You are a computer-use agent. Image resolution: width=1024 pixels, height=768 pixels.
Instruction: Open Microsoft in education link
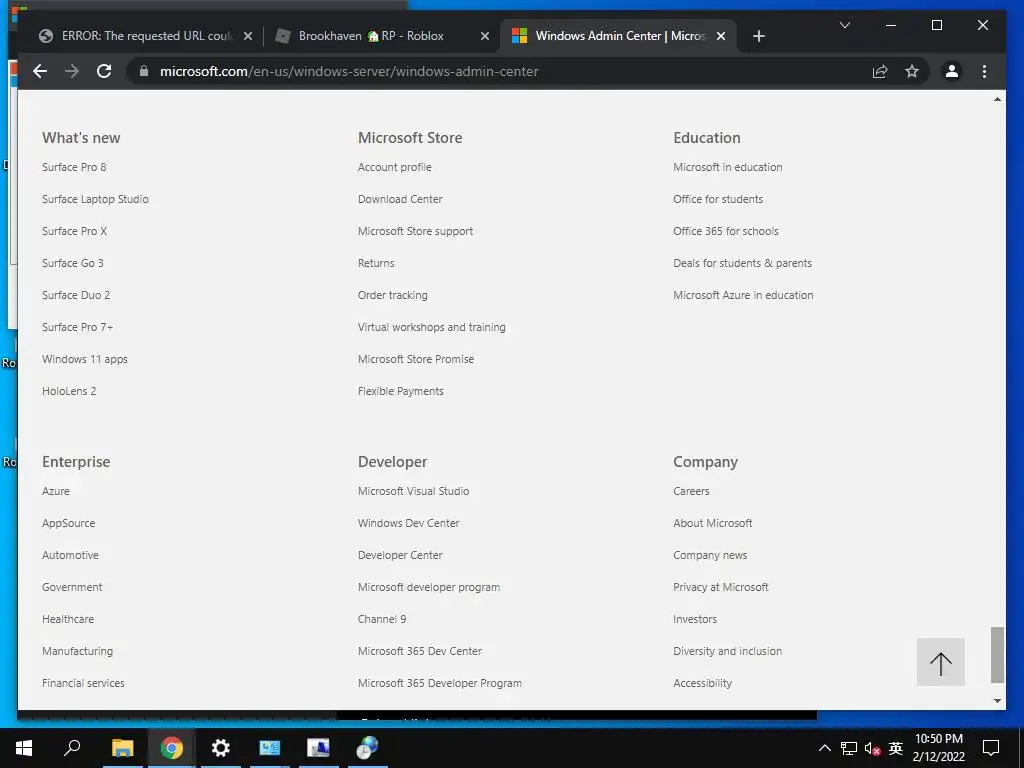[728, 167]
